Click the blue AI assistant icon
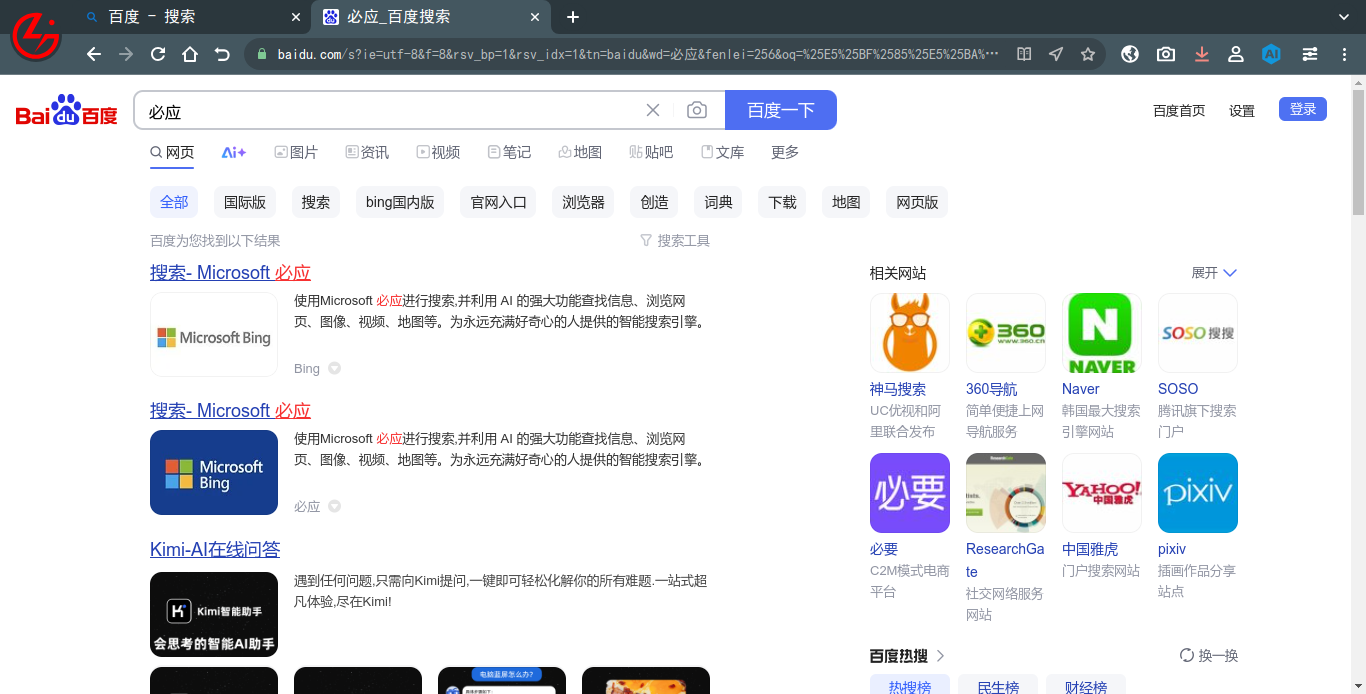The width and height of the screenshot is (1366, 694). click(x=1271, y=54)
